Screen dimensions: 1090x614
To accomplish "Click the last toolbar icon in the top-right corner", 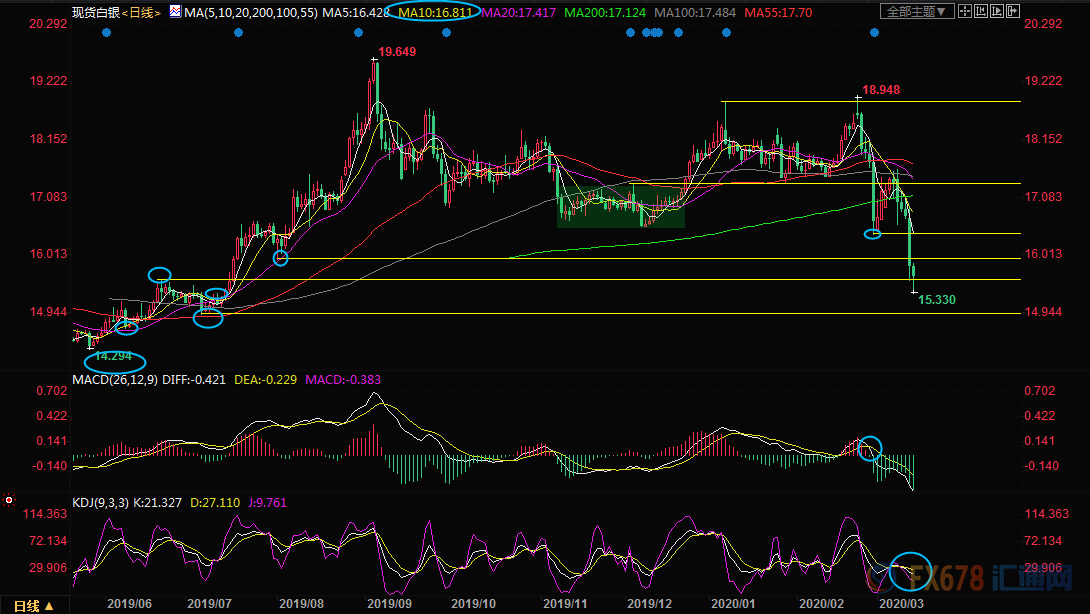I will pos(1010,12).
